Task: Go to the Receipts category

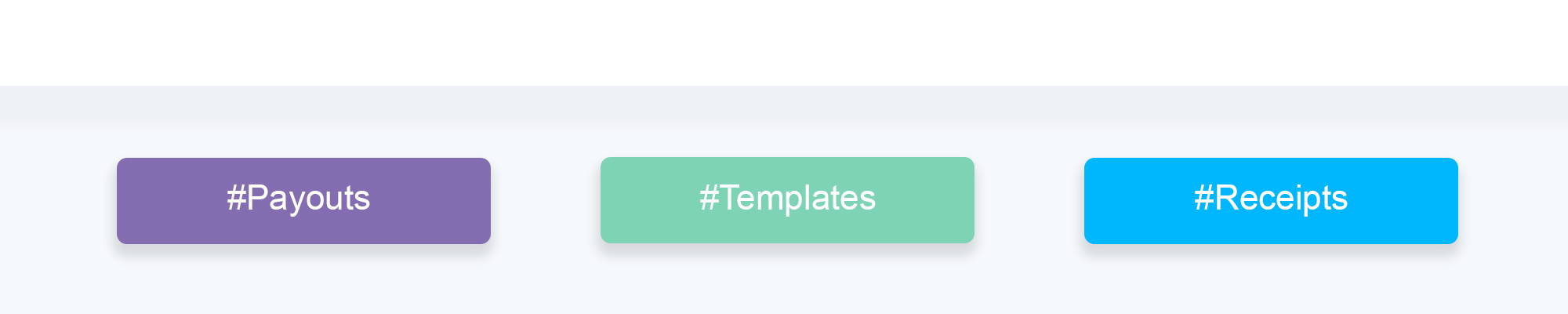Action: click(x=1271, y=201)
